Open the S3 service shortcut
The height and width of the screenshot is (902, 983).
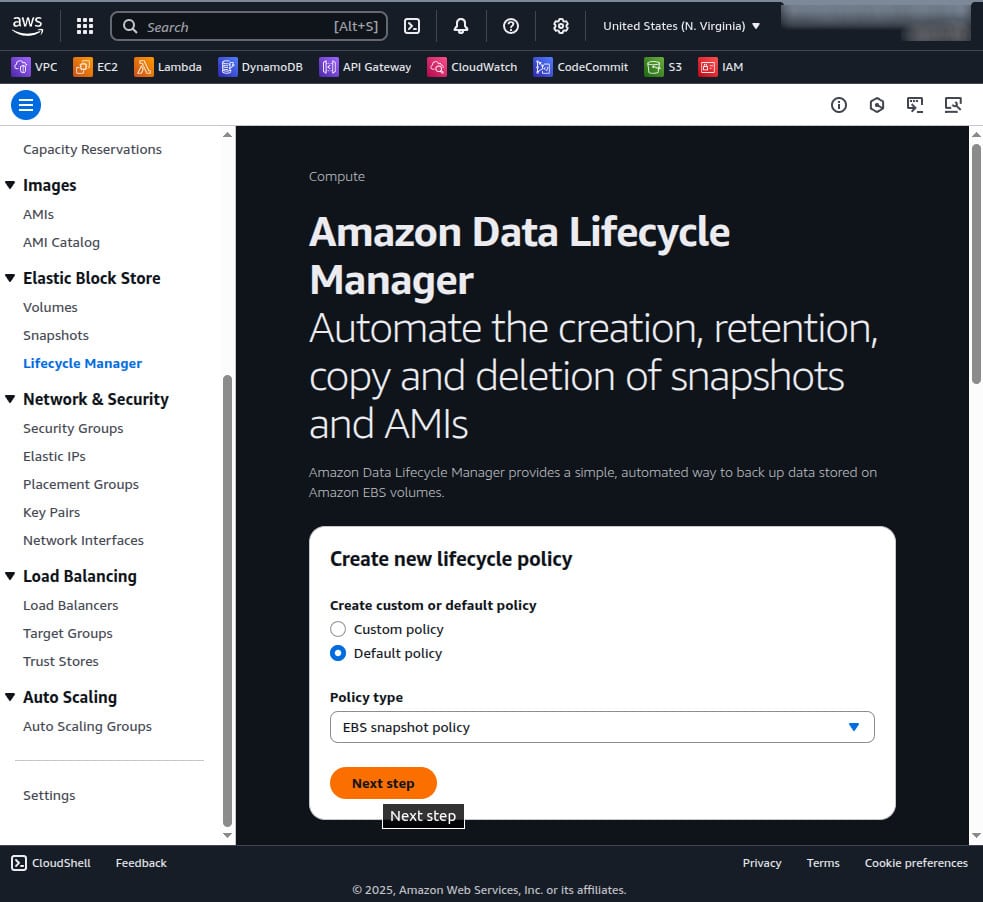tap(663, 67)
